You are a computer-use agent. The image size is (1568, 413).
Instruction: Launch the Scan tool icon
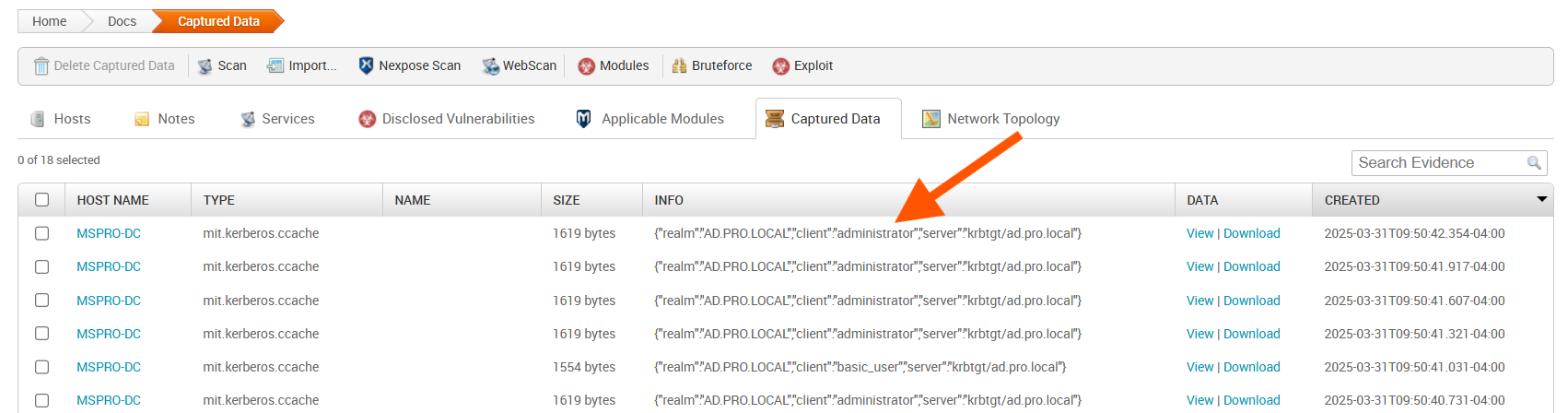[205, 66]
